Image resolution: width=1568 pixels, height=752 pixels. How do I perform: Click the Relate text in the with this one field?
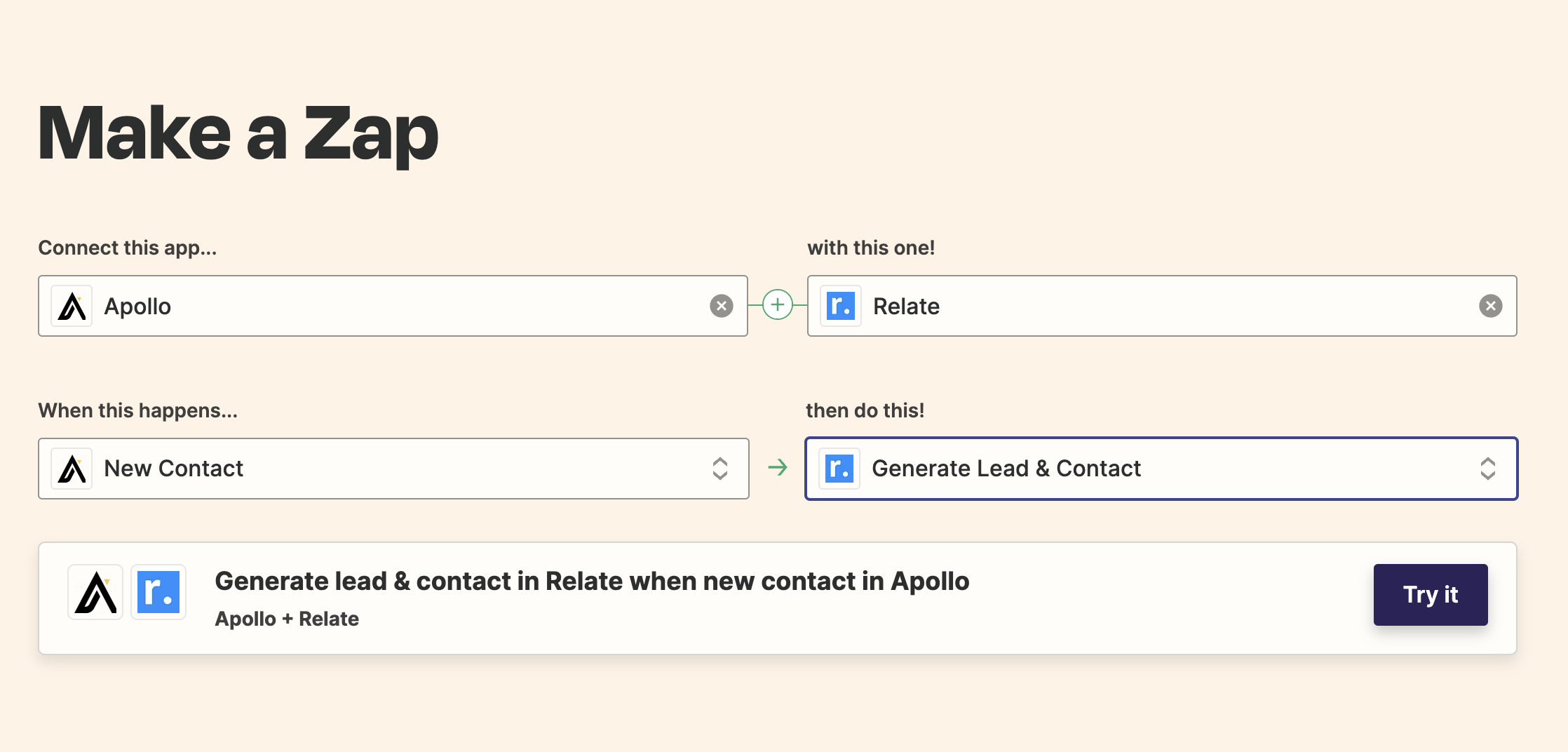(906, 307)
